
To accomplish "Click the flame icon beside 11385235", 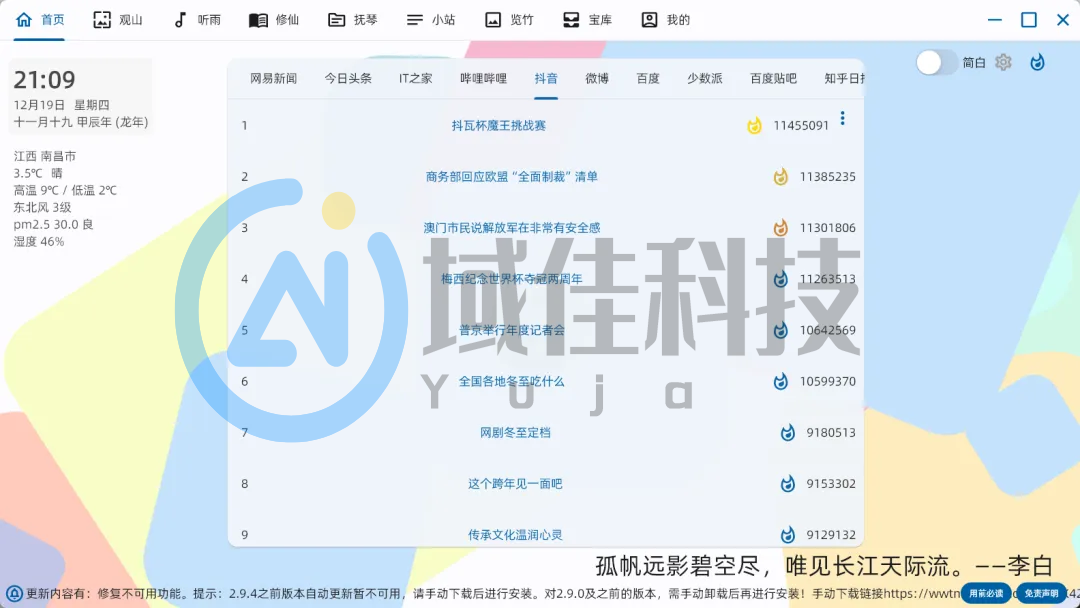I will pyautogui.click(x=780, y=177).
